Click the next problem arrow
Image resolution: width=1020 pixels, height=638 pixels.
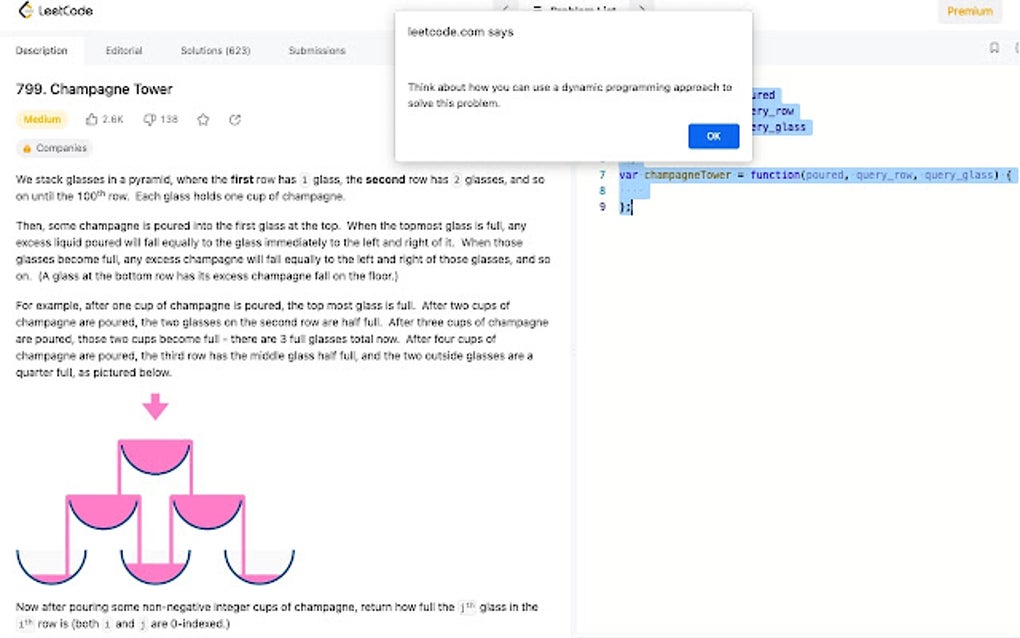coord(641,9)
